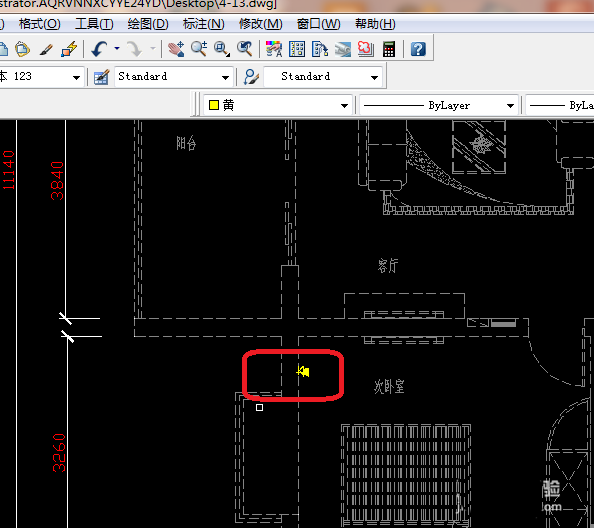Open the 绘图(D) menu
The width and height of the screenshot is (594, 528).
[148, 24]
